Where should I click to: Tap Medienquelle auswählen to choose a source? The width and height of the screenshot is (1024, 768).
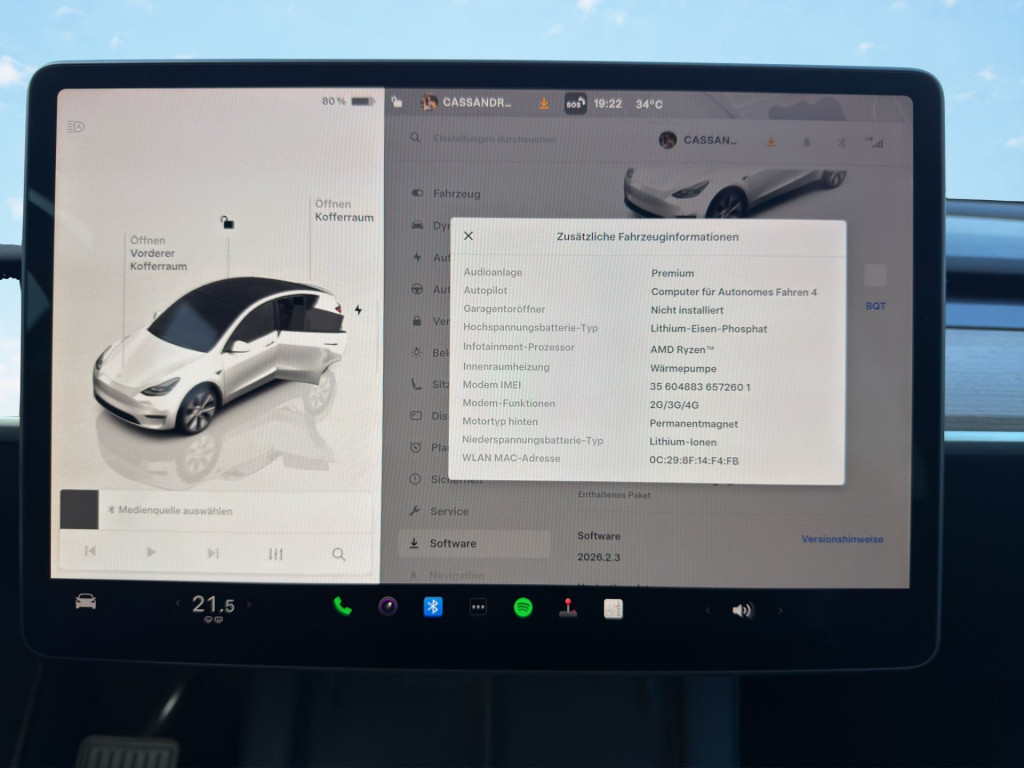(x=170, y=510)
